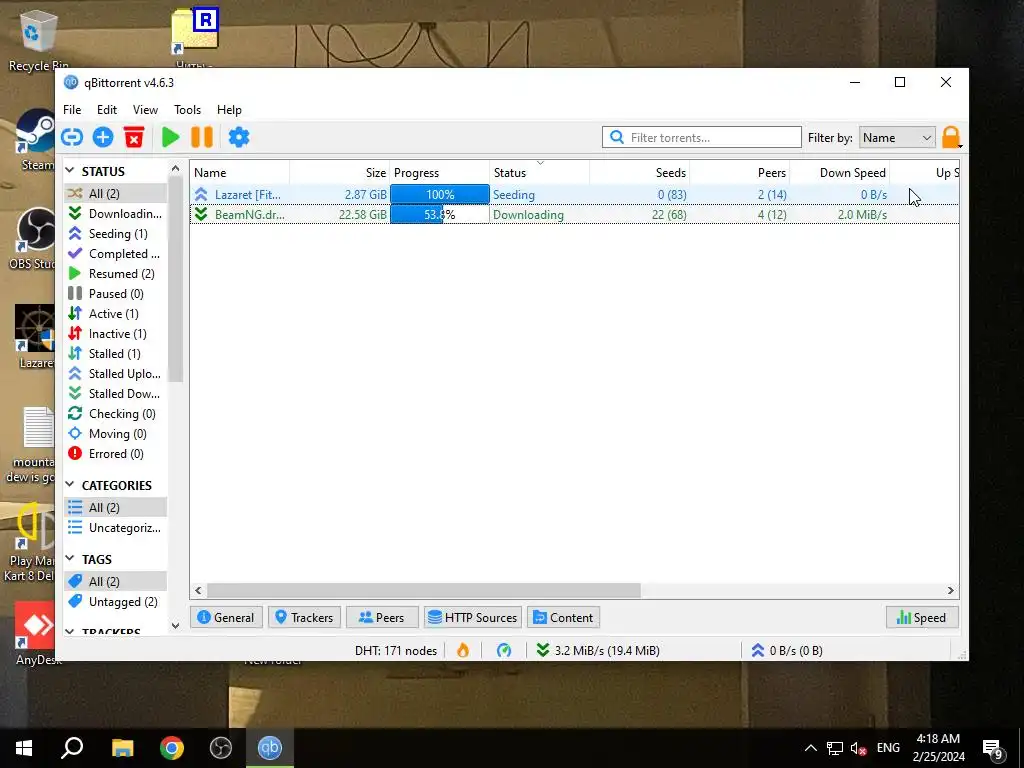
Task: Click the flame connection status icon
Action: (x=463, y=650)
